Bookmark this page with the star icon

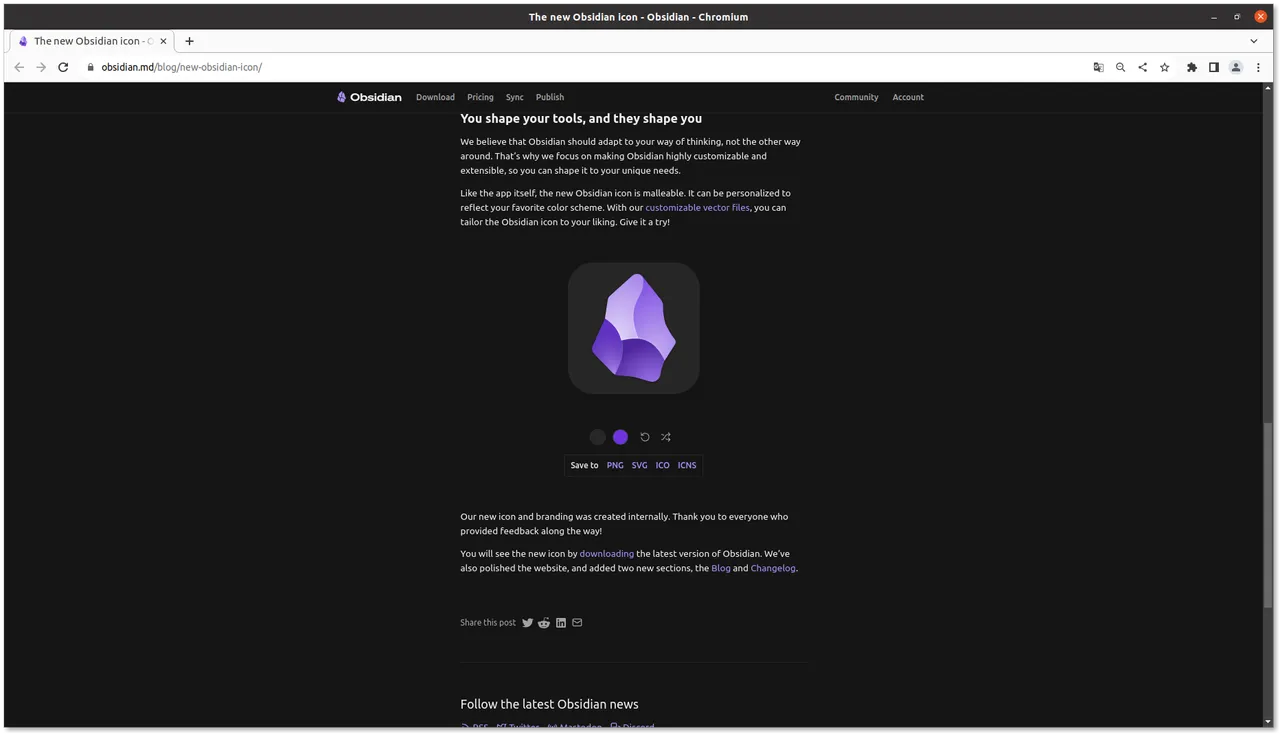1164,67
